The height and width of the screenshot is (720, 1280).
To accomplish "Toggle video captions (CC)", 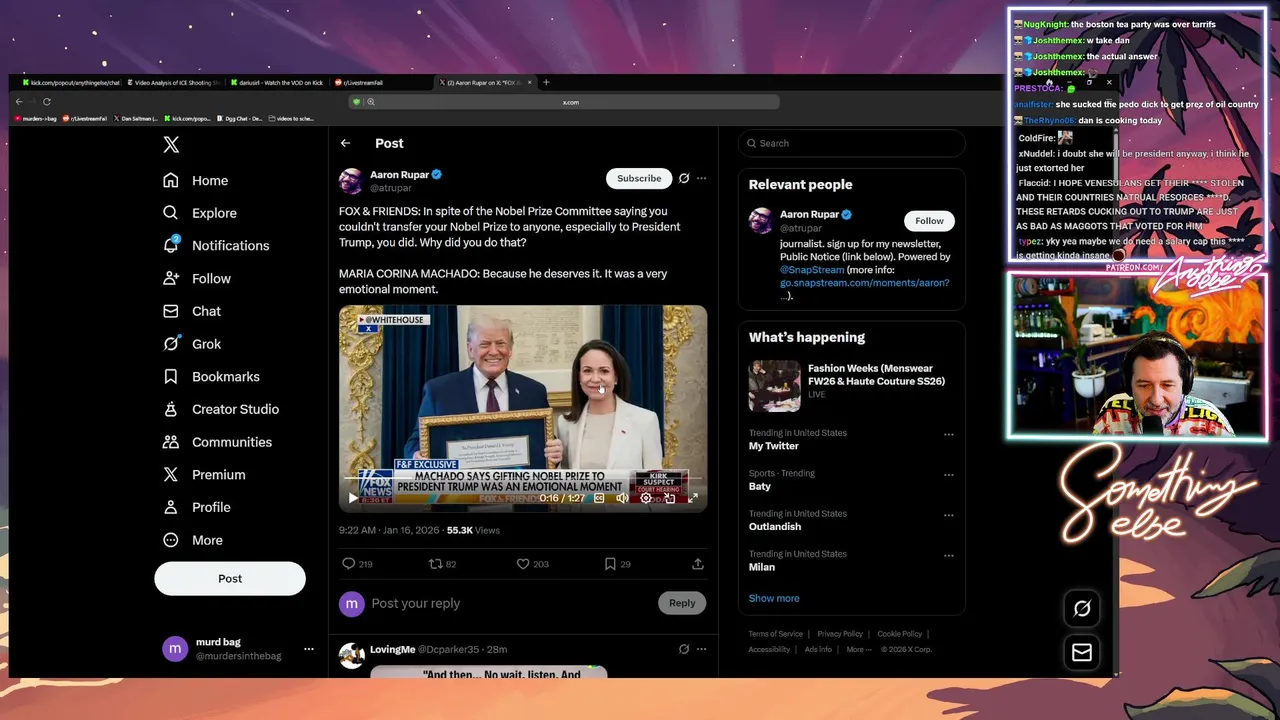I will point(599,498).
